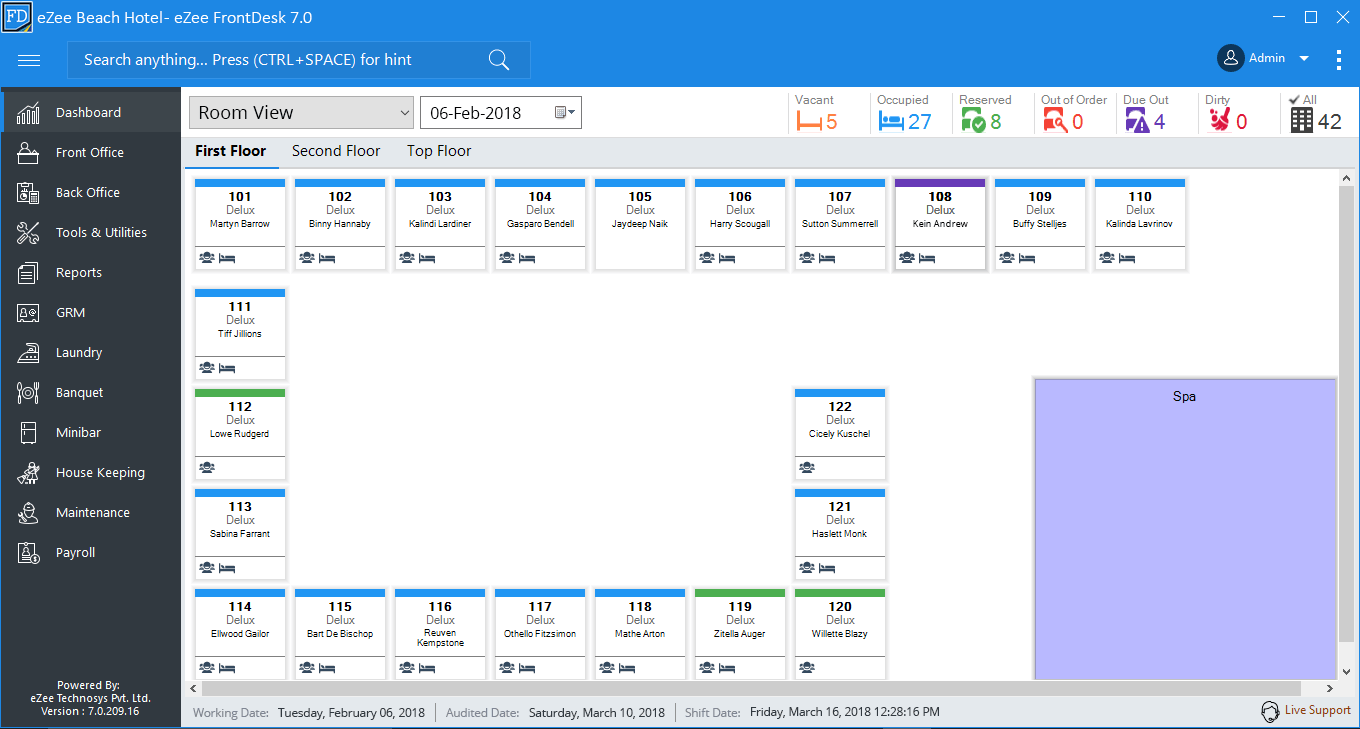The width and height of the screenshot is (1360, 729).
Task: Open Dashboard menu item
Action: click(x=92, y=112)
